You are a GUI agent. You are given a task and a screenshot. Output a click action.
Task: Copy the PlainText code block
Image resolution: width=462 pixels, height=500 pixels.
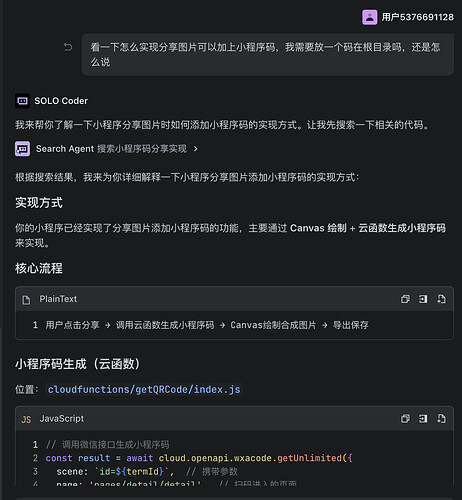click(405, 299)
